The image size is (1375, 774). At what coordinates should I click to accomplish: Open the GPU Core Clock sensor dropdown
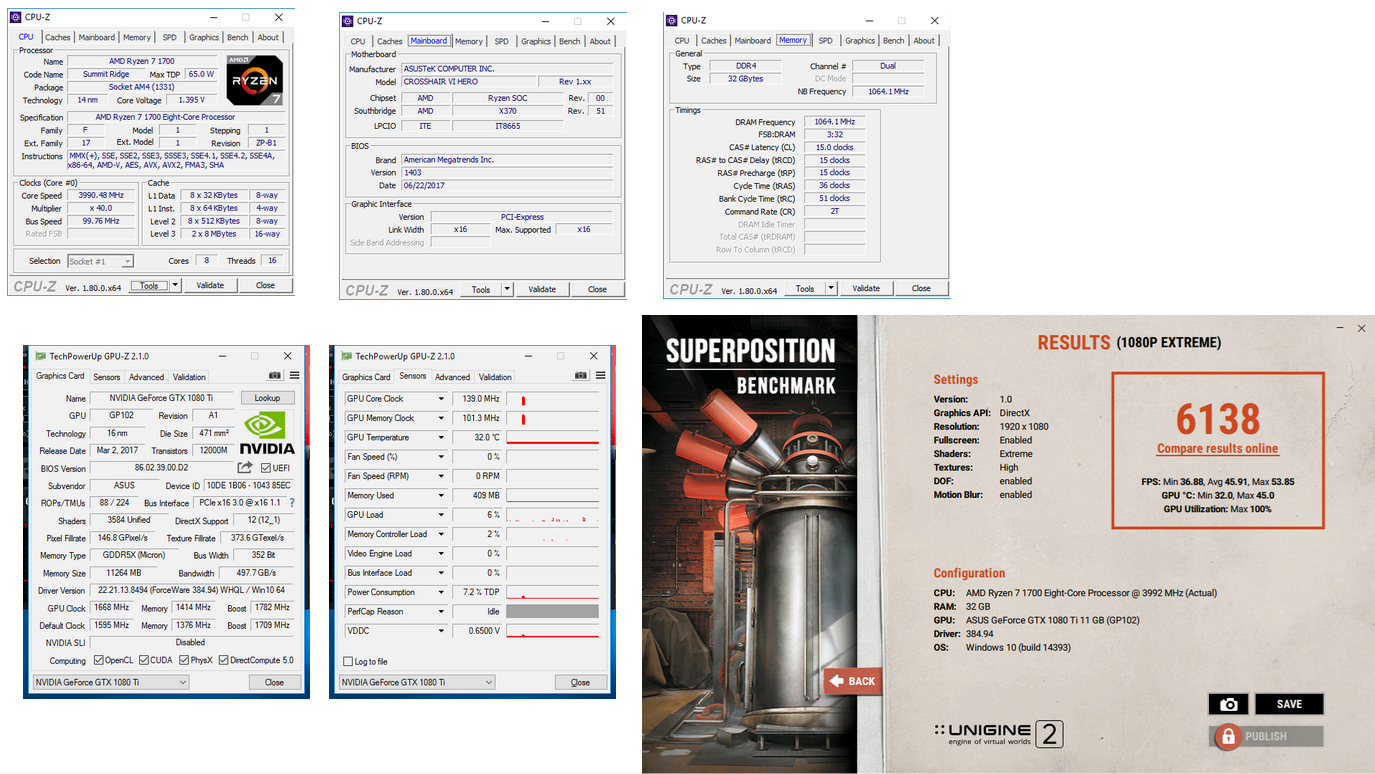coord(441,399)
